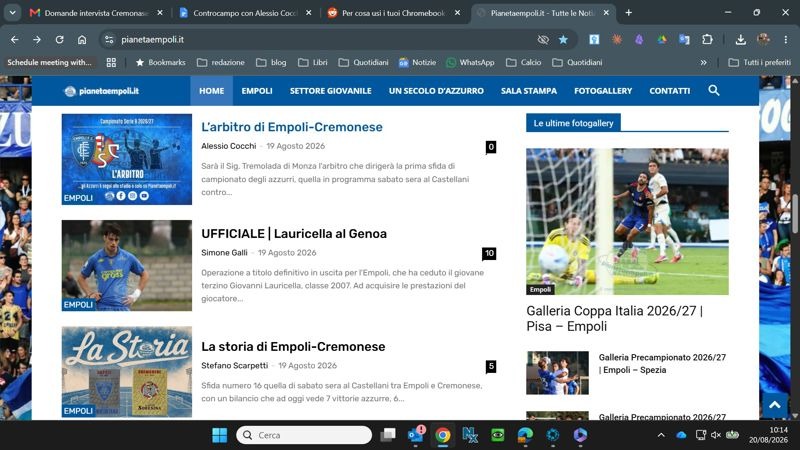This screenshot has width=800, height=450.
Task: Open the Windows Start menu
Action: [x=219, y=435]
